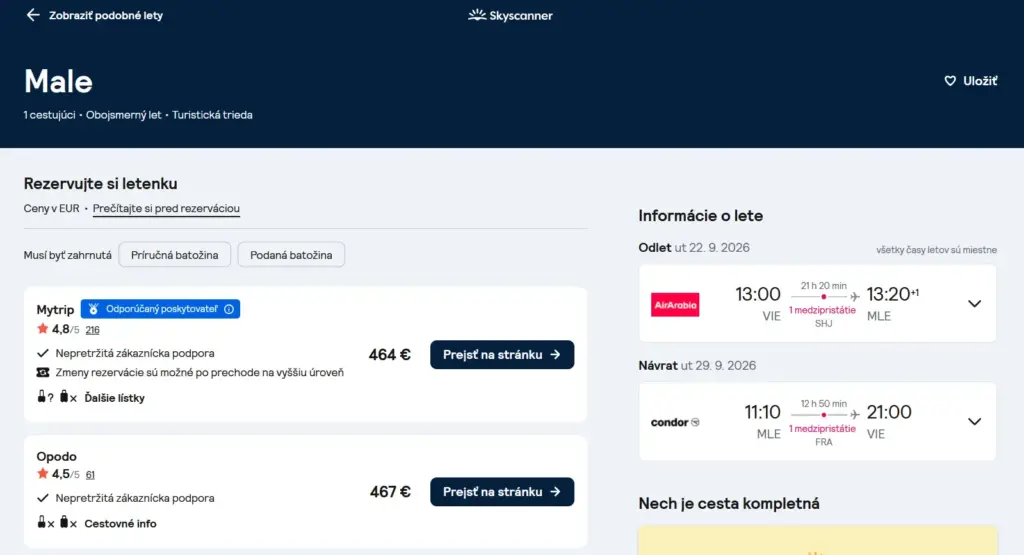Expand the return Condor flight details

974,422
